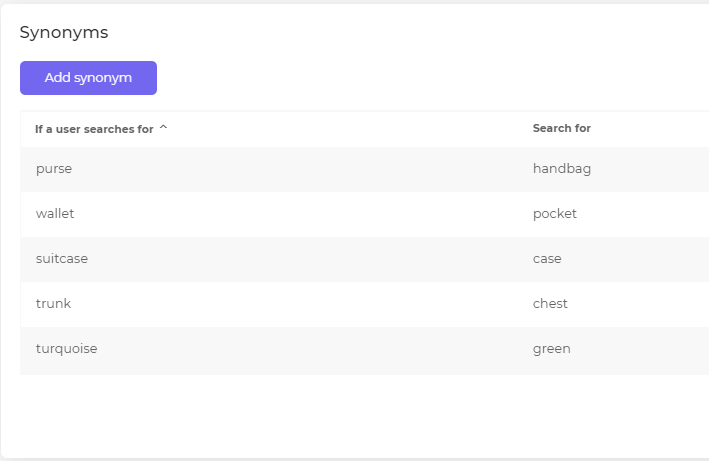Click the Synonyms page heading
709x461 pixels.
click(64, 32)
